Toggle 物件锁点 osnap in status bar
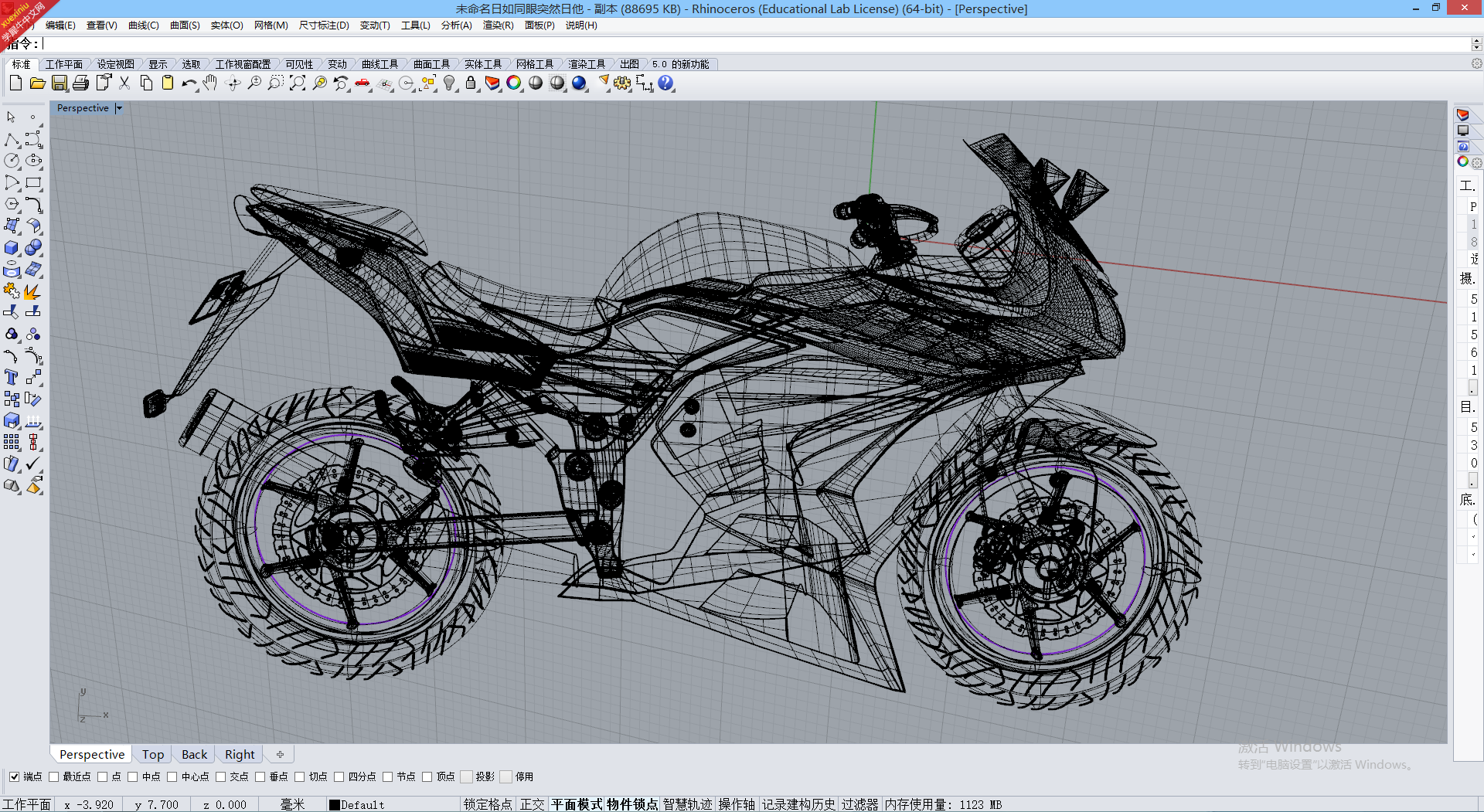The height and width of the screenshot is (812, 1484). [632, 804]
